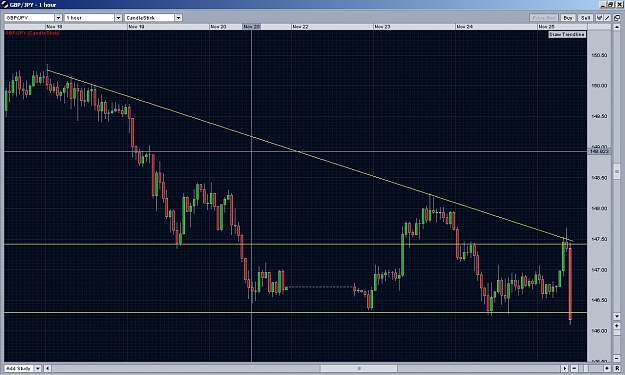Click the price-axis zoom in plus button

(x=617, y=326)
